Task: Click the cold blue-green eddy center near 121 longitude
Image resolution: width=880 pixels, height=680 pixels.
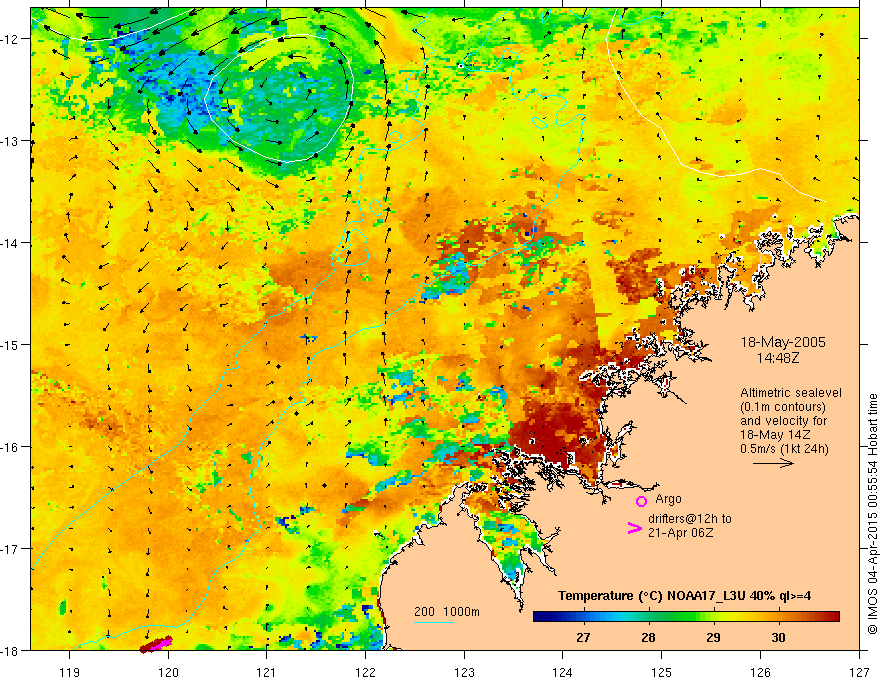Action: point(279,99)
